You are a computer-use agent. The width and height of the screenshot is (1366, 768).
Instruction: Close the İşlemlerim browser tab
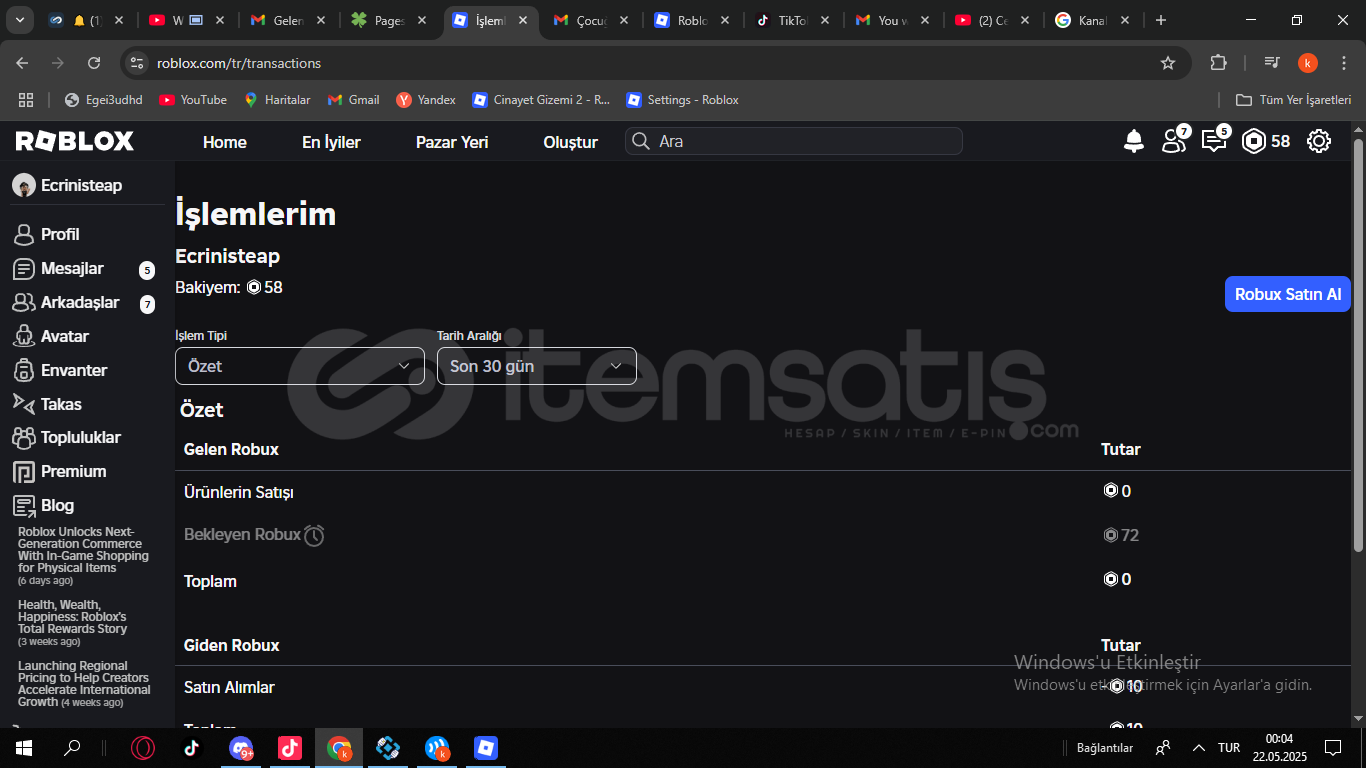click(522, 20)
